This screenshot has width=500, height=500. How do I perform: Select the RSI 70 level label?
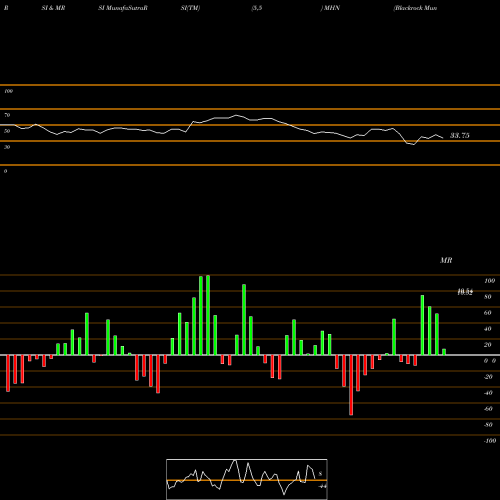click(x=7, y=115)
